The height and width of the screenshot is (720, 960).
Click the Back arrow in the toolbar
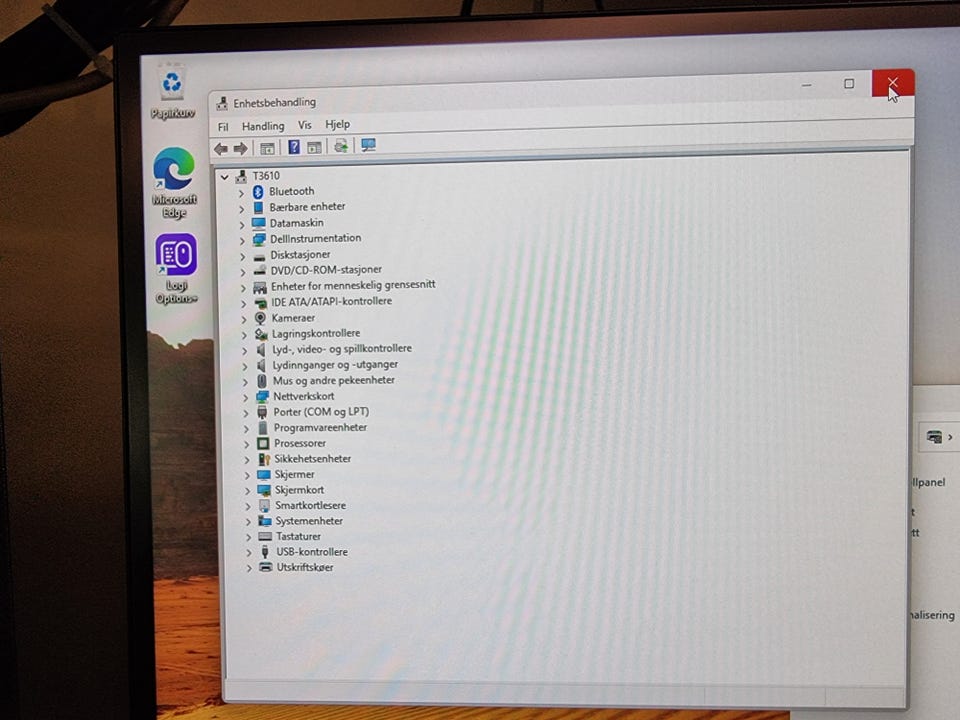(221, 149)
